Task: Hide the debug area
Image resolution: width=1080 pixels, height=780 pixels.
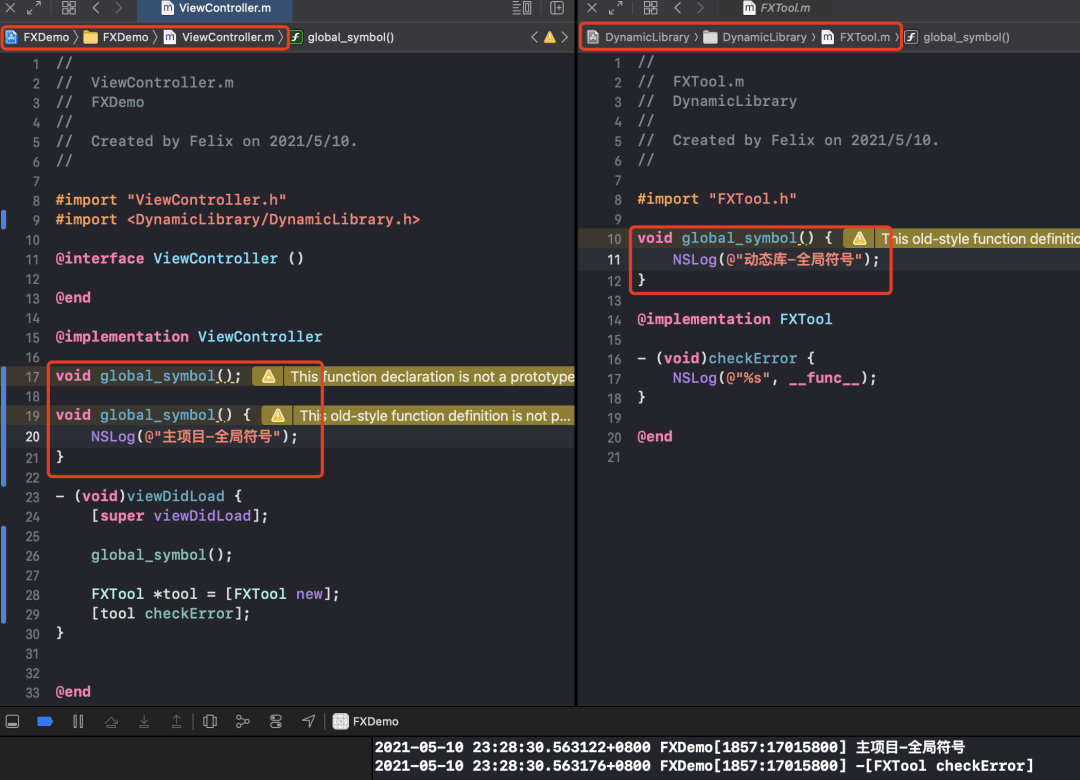Action: pyautogui.click(x=12, y=721)
